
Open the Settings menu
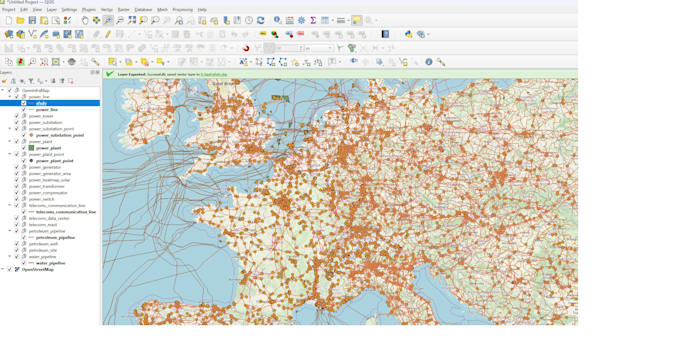[x=69, y=10]
